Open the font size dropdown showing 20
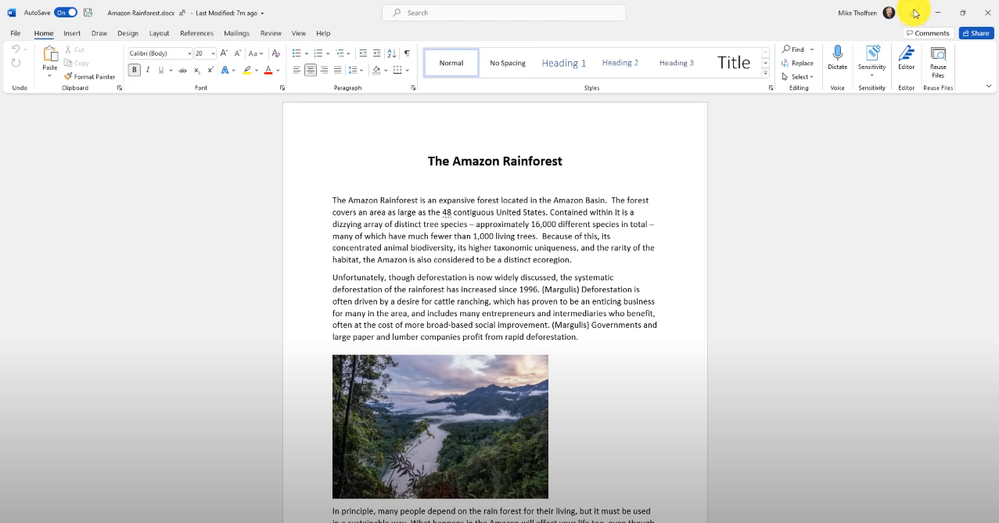Image resolution: width=999 pixels, height=523 pixels. click(x=213, y=54)
